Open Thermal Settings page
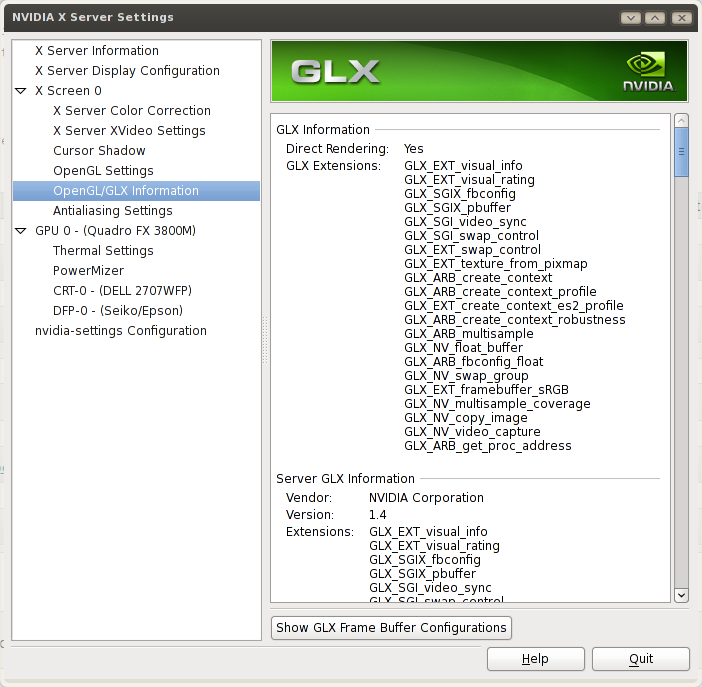 pyautogui.click(x=103, y=251)
